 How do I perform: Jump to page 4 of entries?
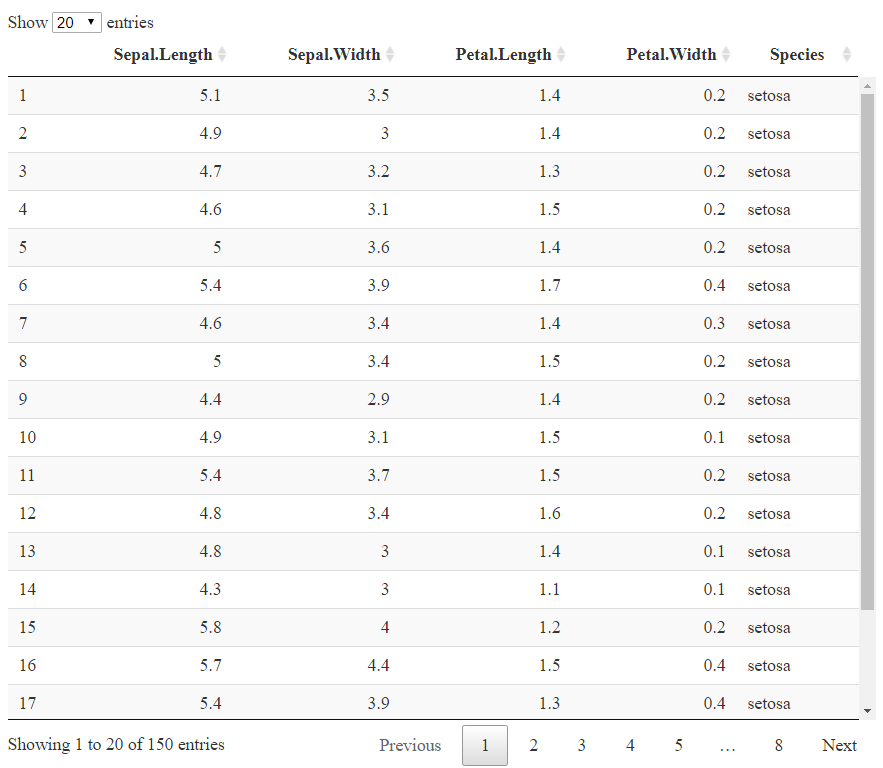(x=630, y=745)
